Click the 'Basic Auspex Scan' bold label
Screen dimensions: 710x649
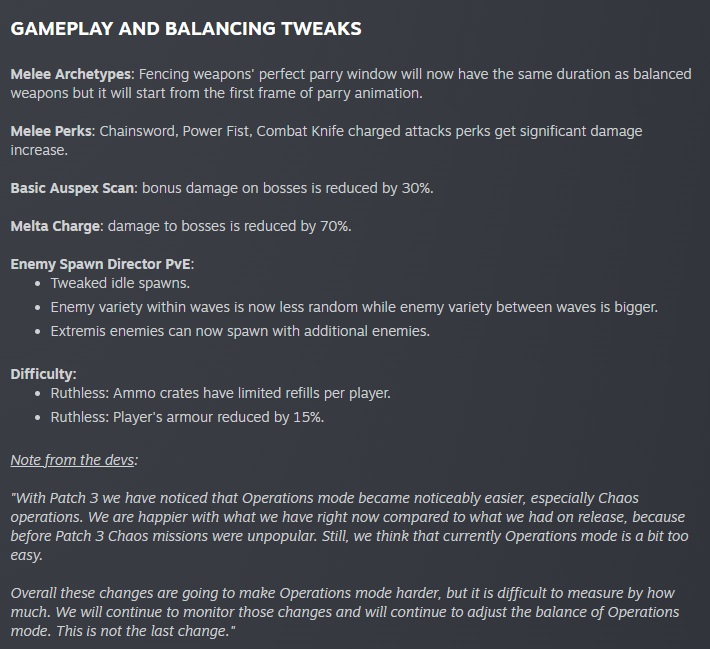click(x=72, y=188)
